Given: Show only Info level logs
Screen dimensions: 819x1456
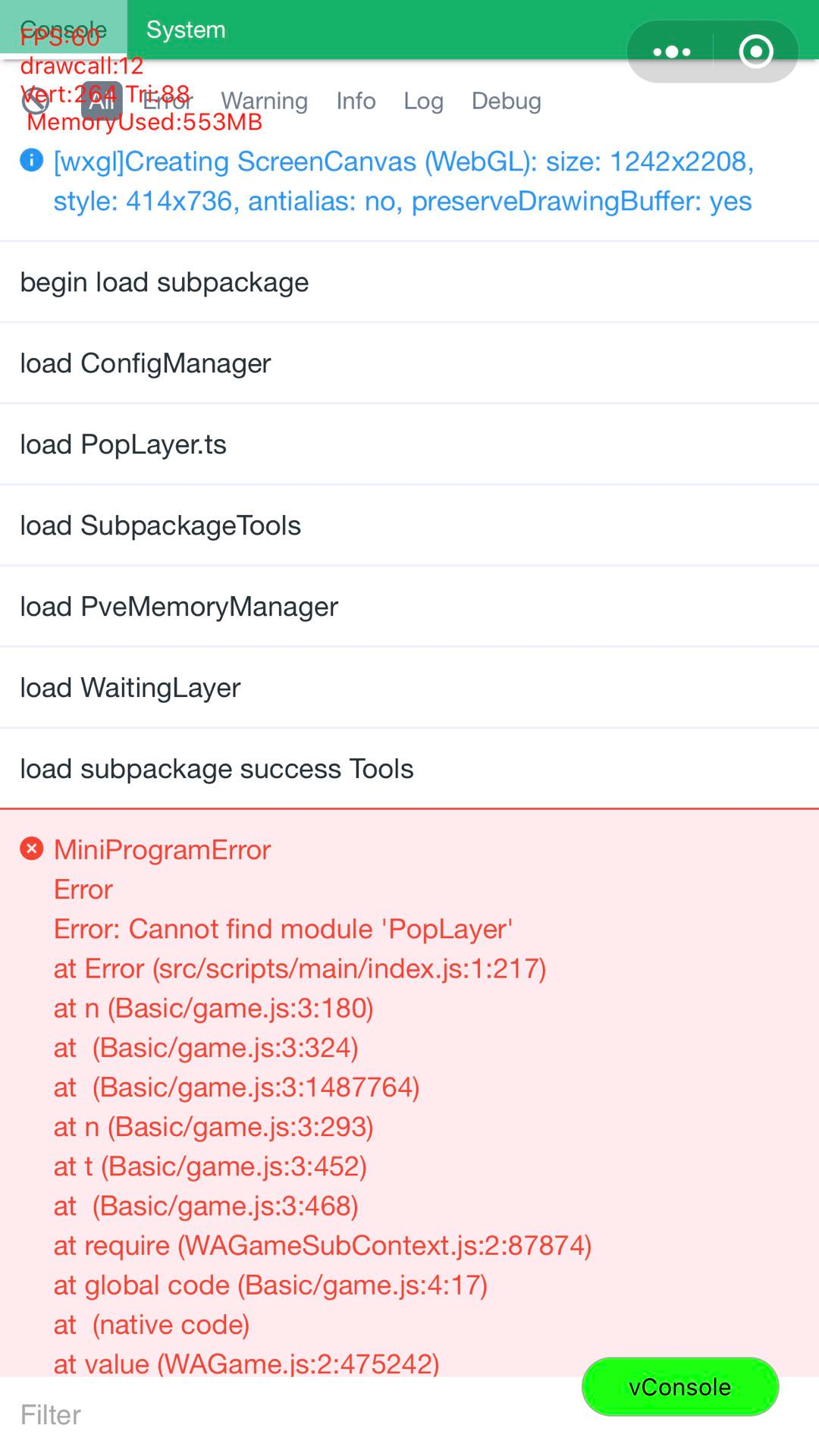Looking at the screenshot, I should (356, 101).
